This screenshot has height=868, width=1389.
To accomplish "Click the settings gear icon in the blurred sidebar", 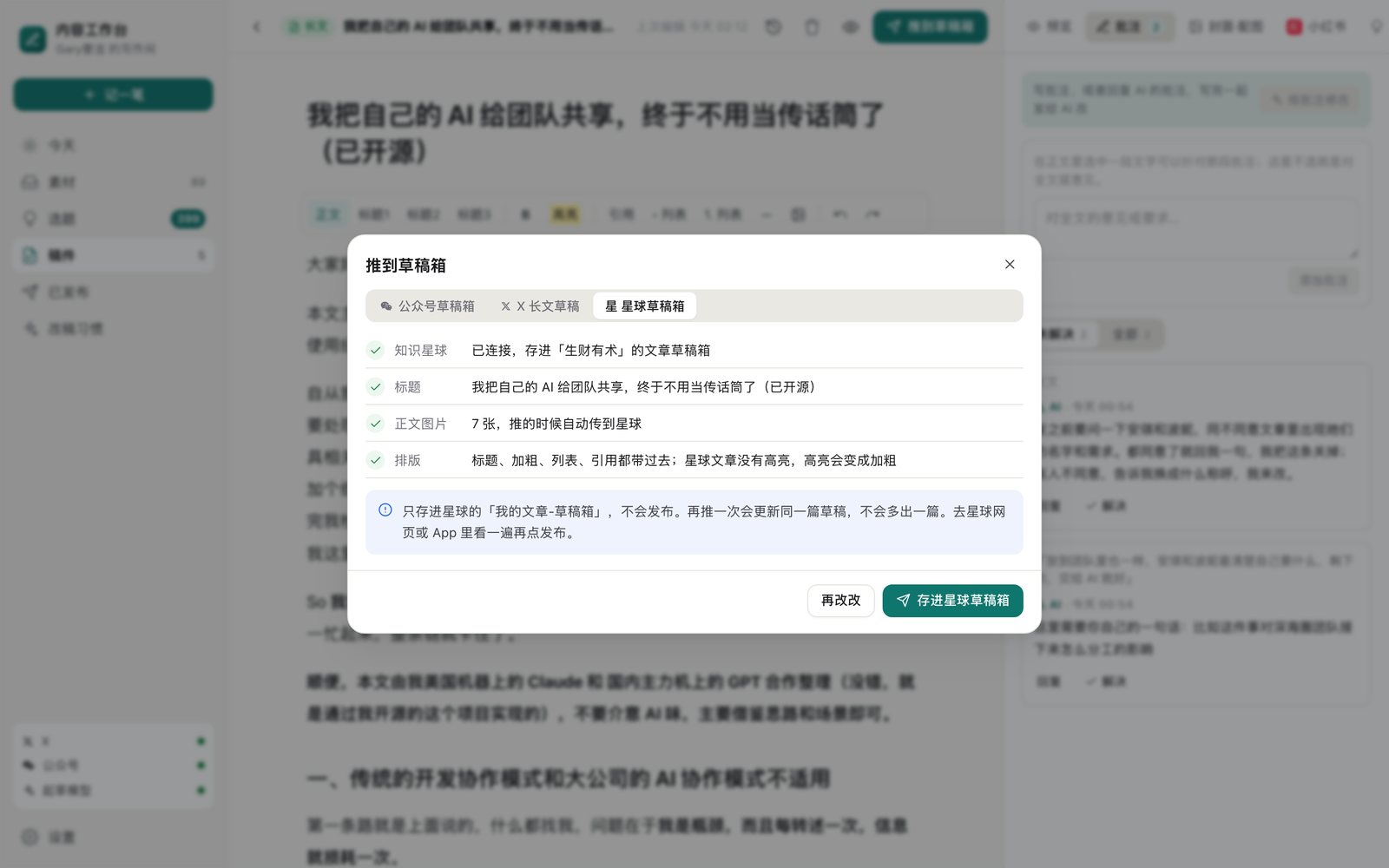I will click(30, 837).
